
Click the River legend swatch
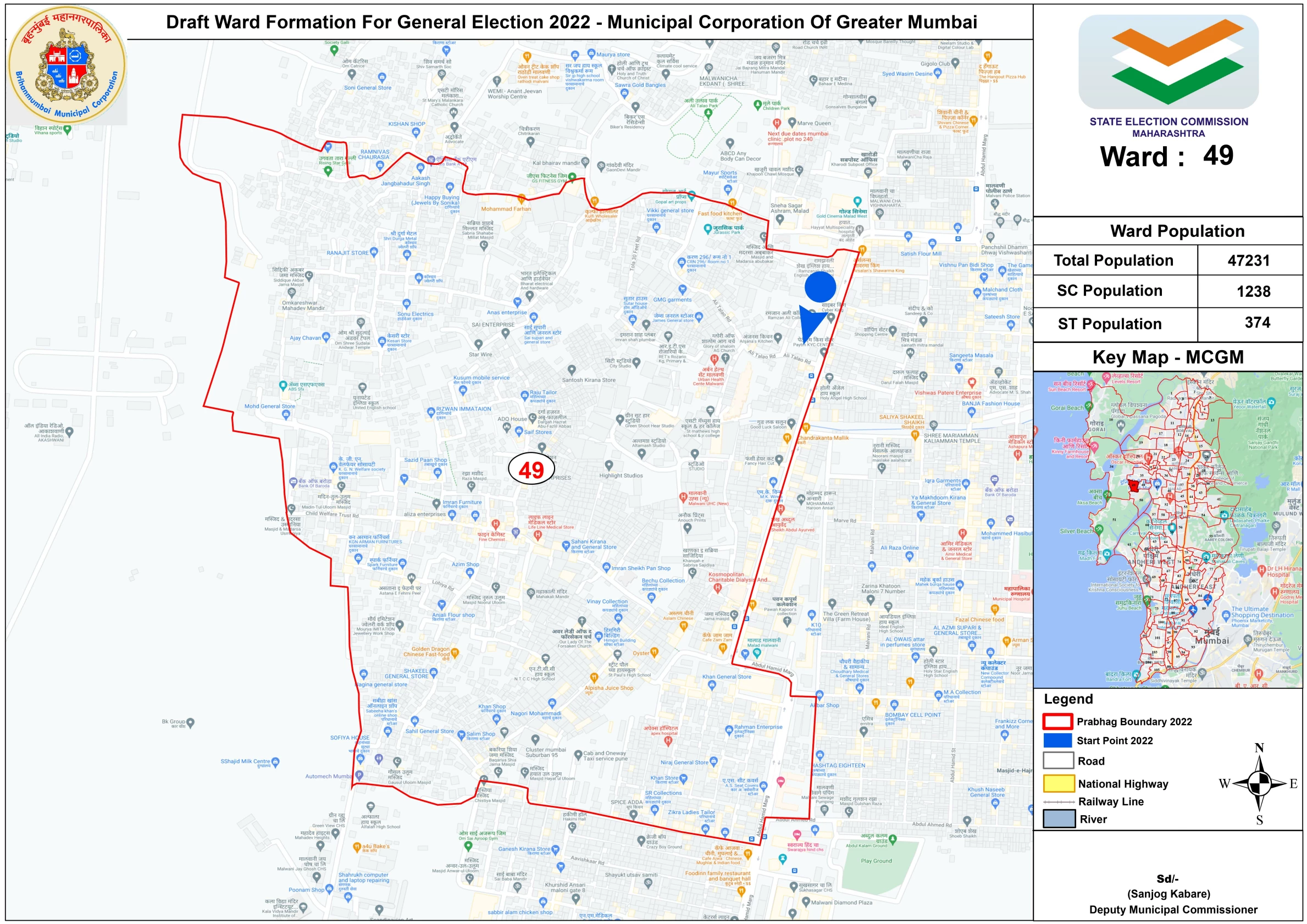click(1058, 818)
